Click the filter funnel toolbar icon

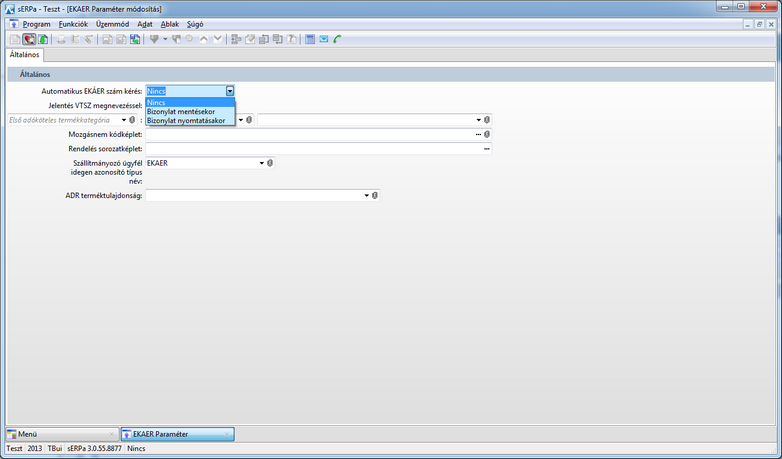pyautogui.click(x=154, y=39)
